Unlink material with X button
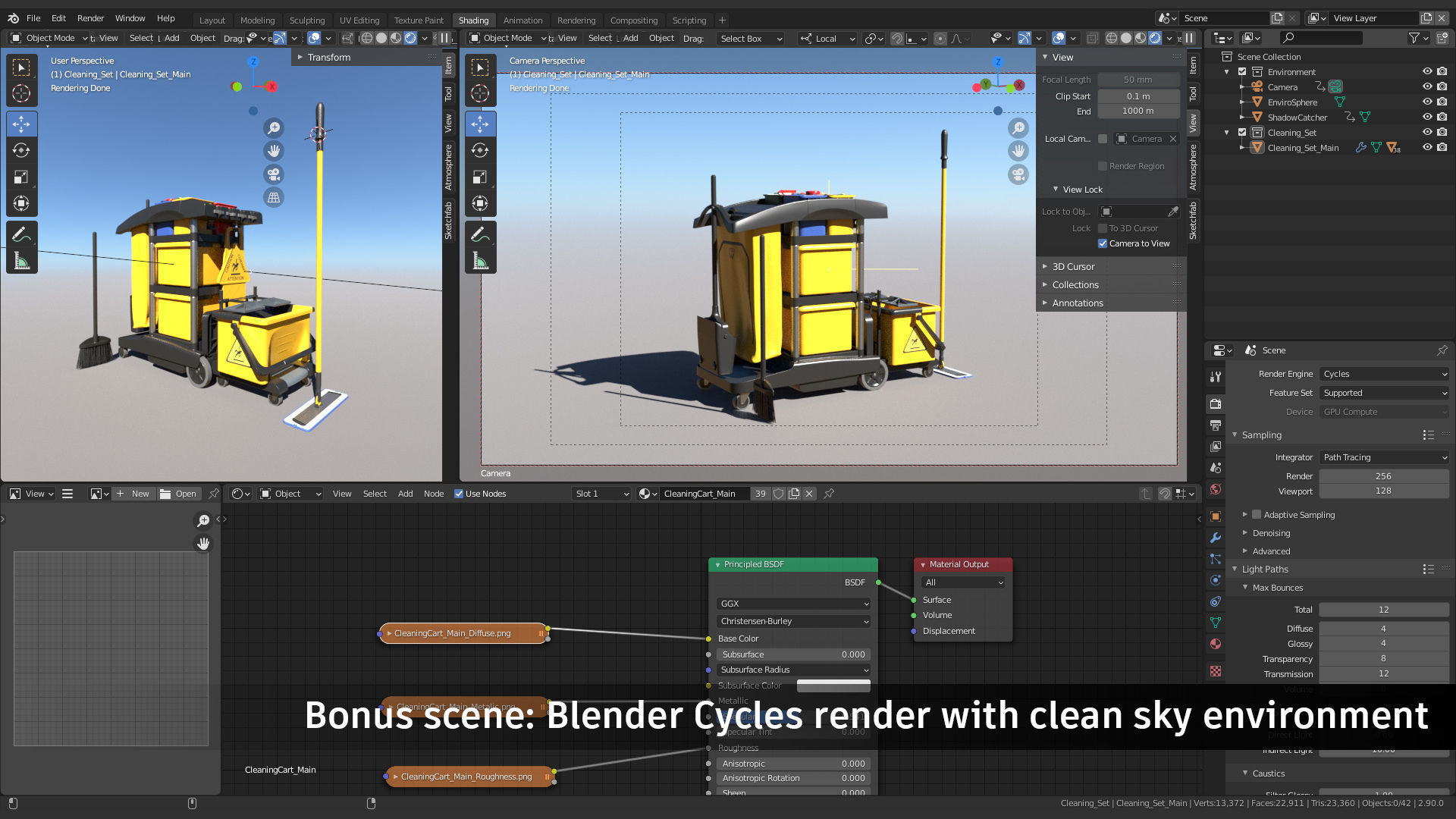 (809, 494)
